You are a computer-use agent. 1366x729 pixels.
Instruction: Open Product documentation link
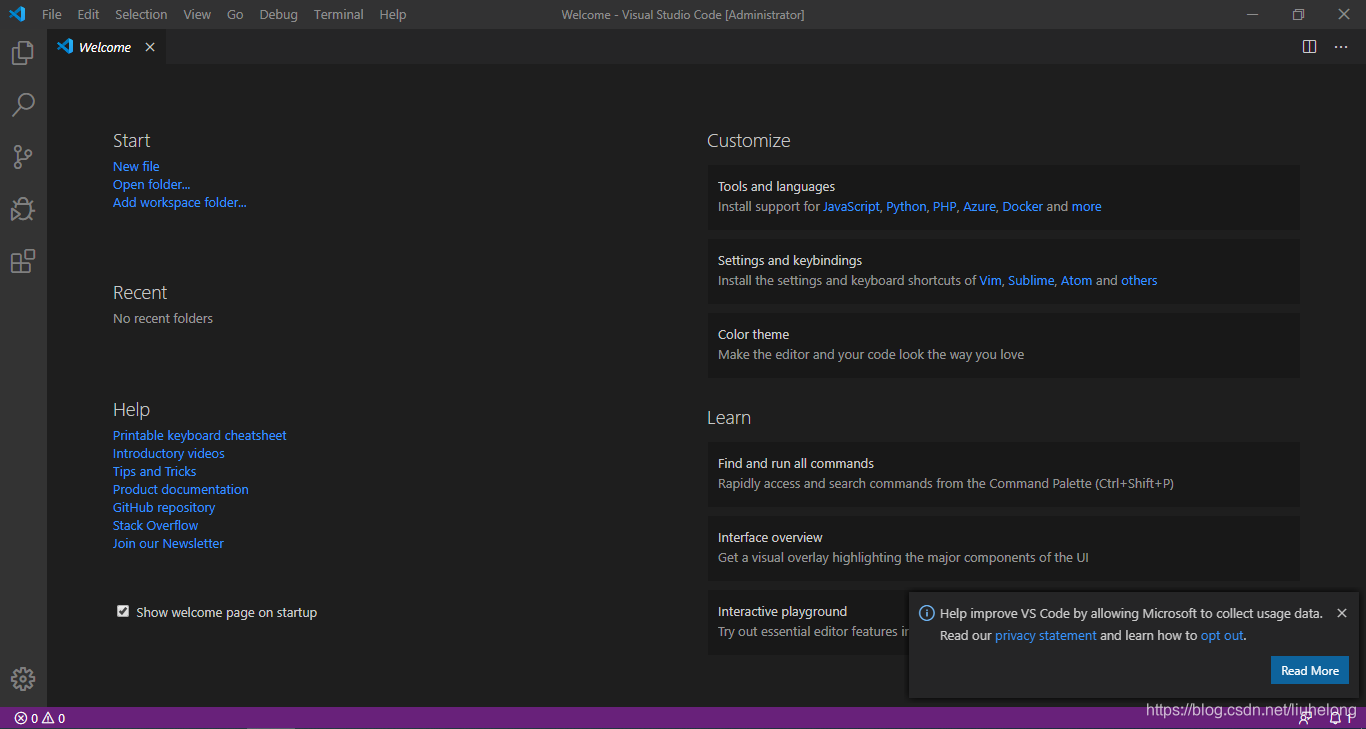pyautogui.click(x=180, y=489)
